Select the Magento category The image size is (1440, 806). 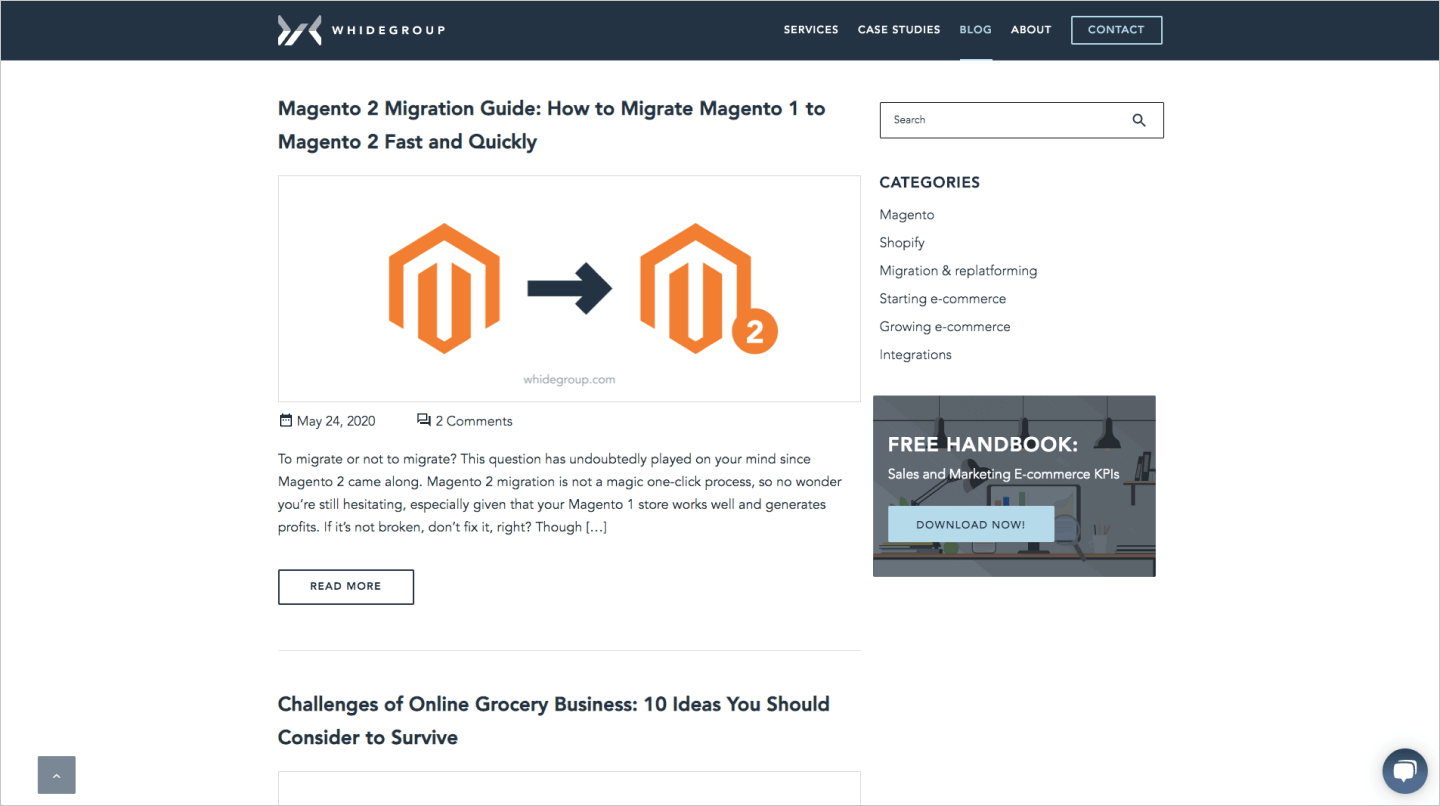[907, 215]
